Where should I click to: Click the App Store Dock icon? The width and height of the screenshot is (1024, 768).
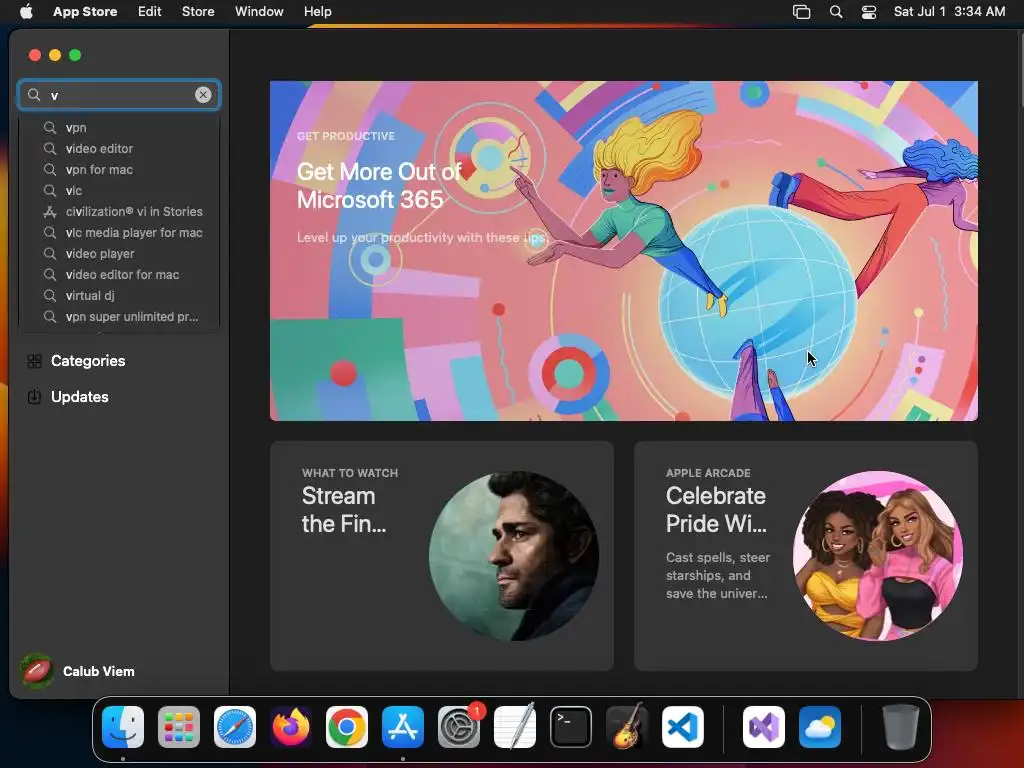click(x=403, y=727)
